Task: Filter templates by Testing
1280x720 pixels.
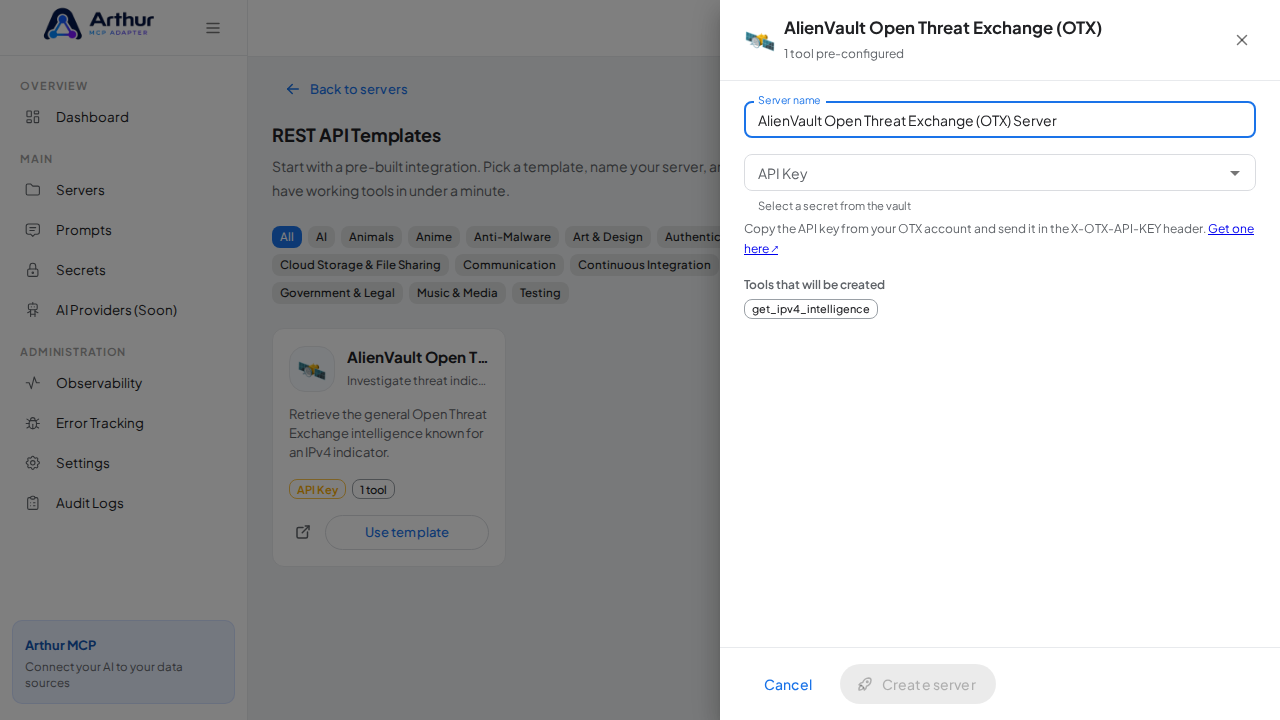Action: (540, 293)
